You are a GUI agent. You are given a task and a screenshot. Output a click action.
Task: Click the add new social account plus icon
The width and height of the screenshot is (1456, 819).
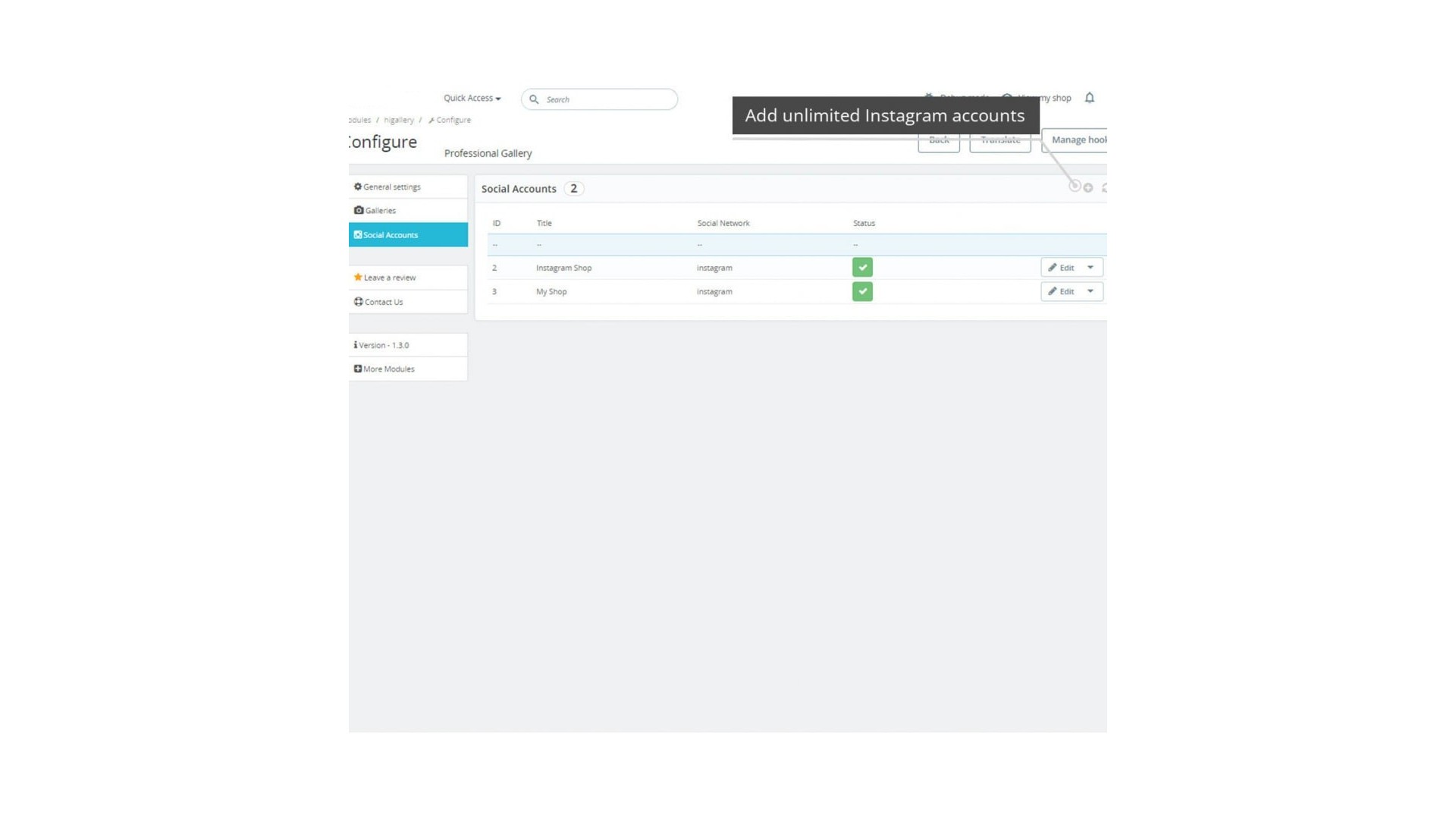pyautogui.click(x=1088, y=188)
